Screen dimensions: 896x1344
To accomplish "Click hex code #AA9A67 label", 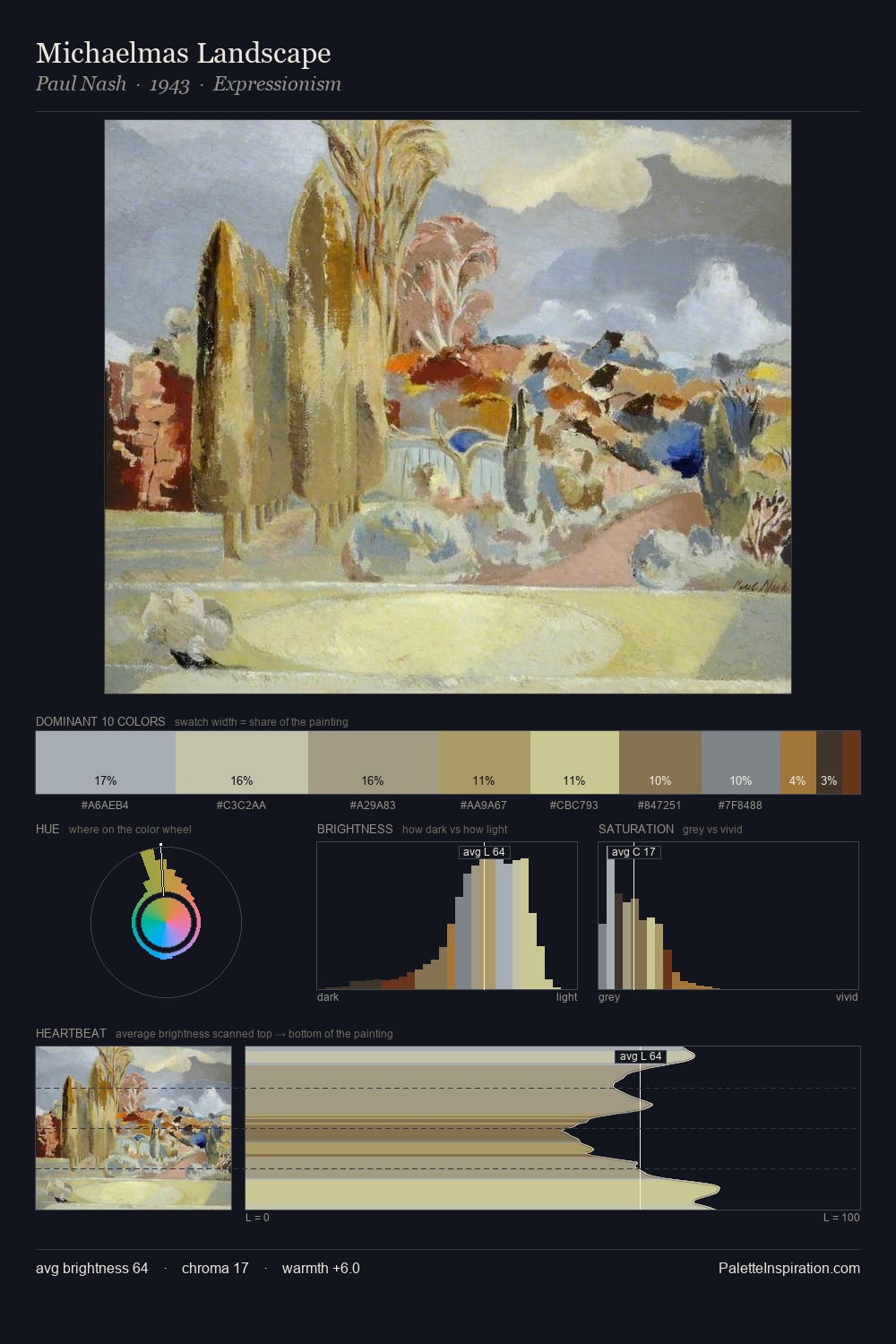I will (484, 805).
